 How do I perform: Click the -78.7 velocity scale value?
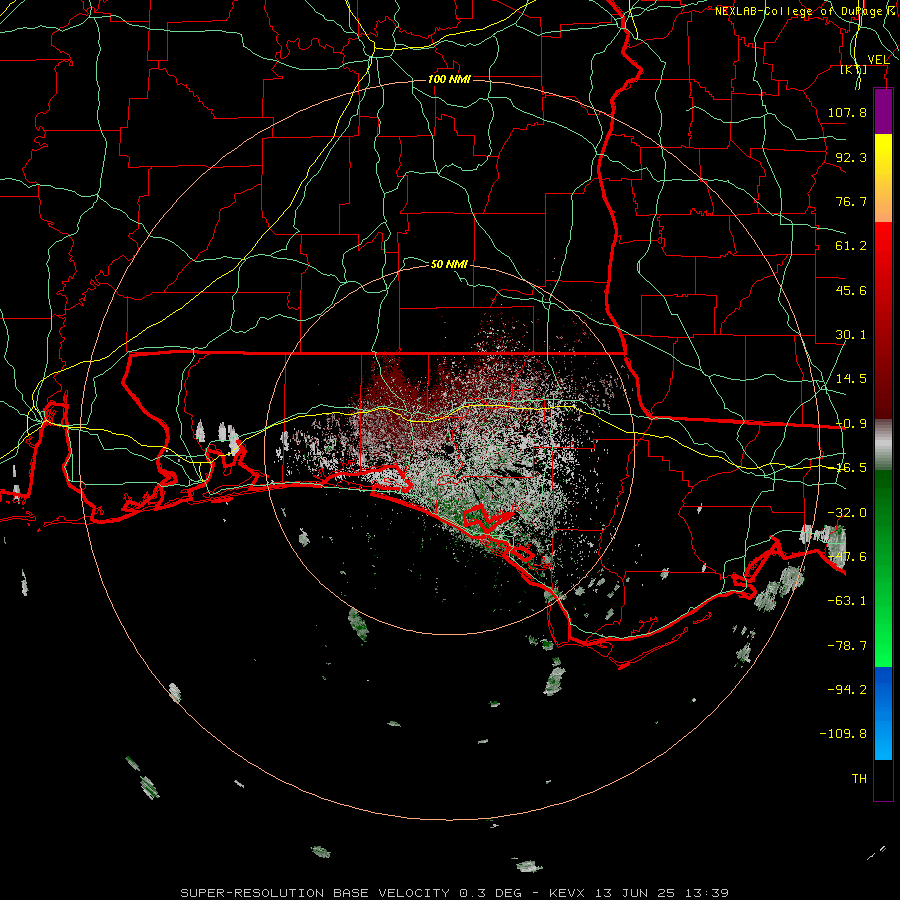(x=847, y=646)
